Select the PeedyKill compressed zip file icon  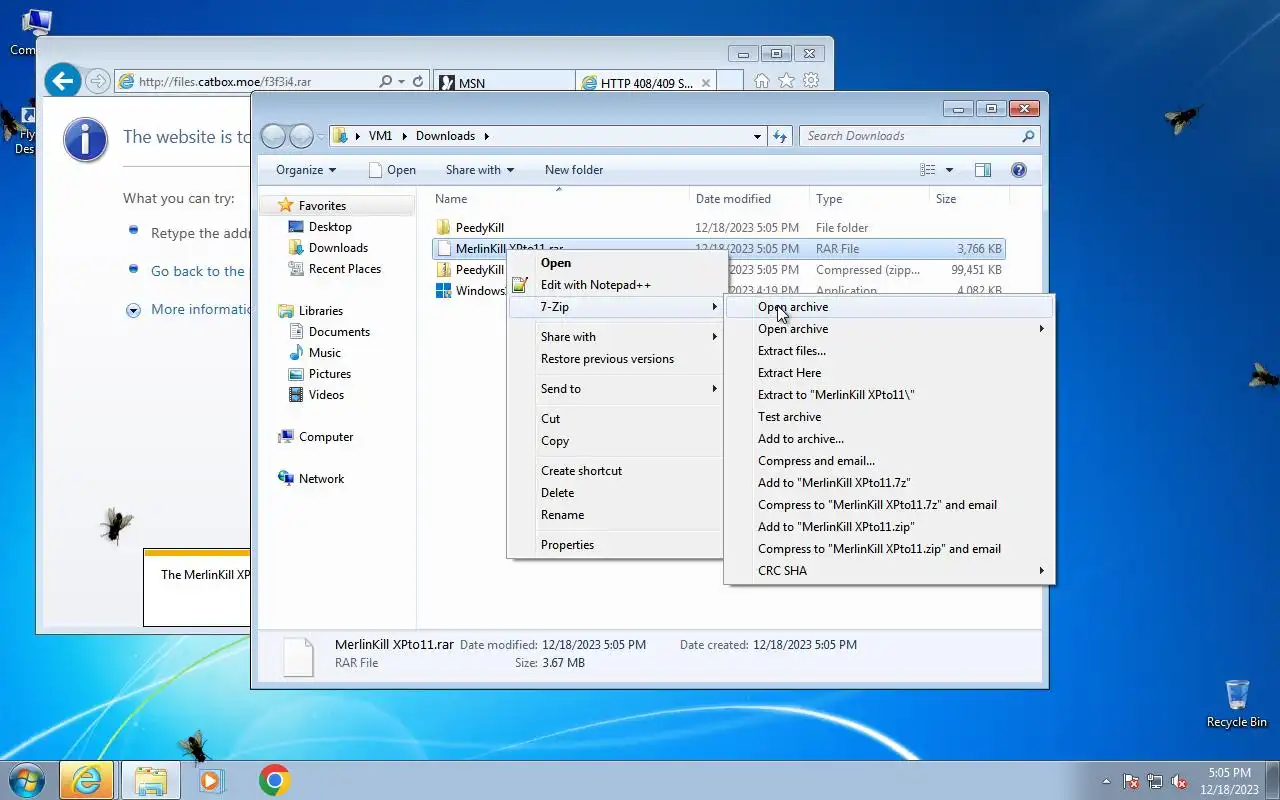coord(444,270)
